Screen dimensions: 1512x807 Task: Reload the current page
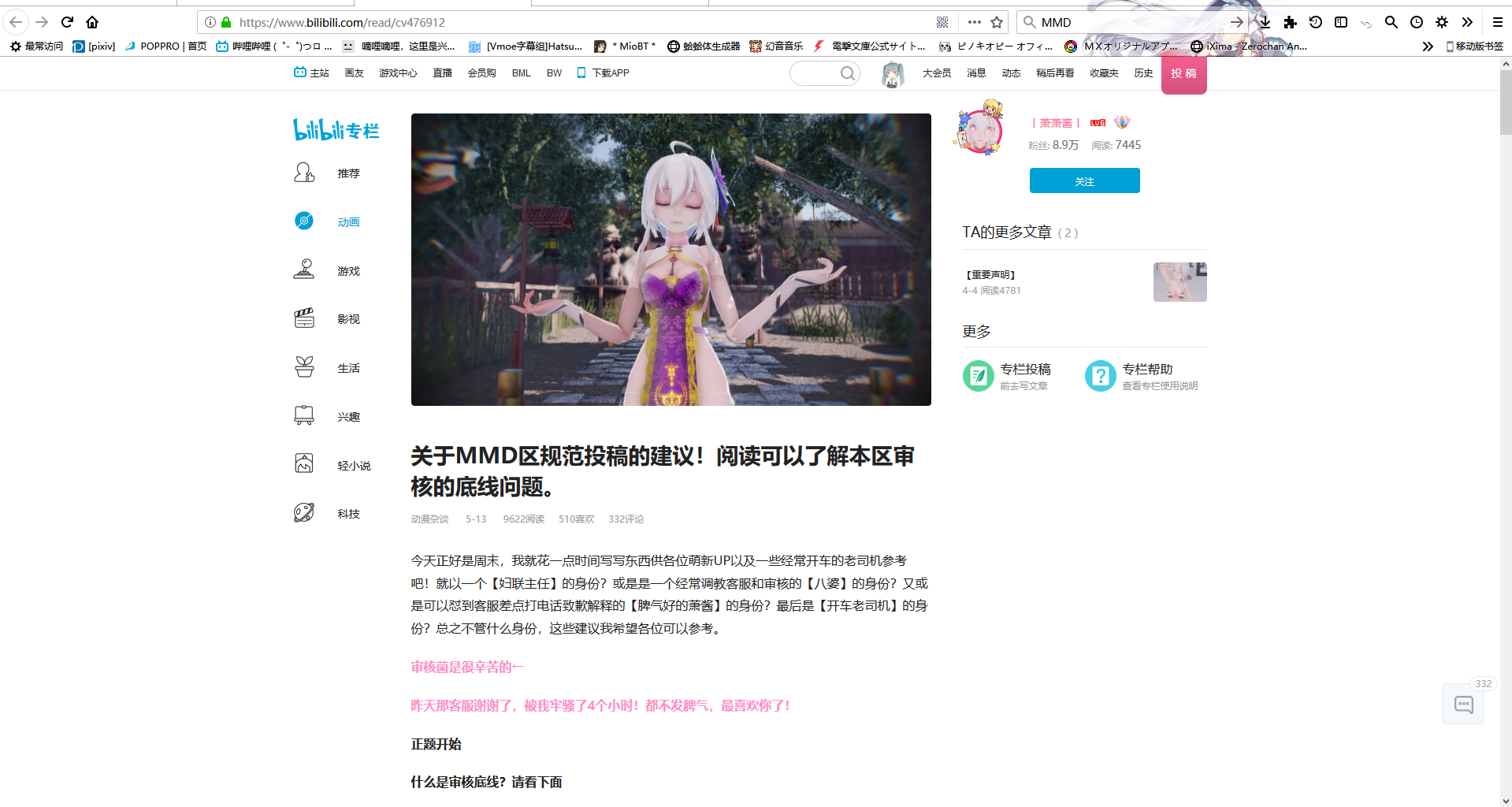tap(67, 22)
